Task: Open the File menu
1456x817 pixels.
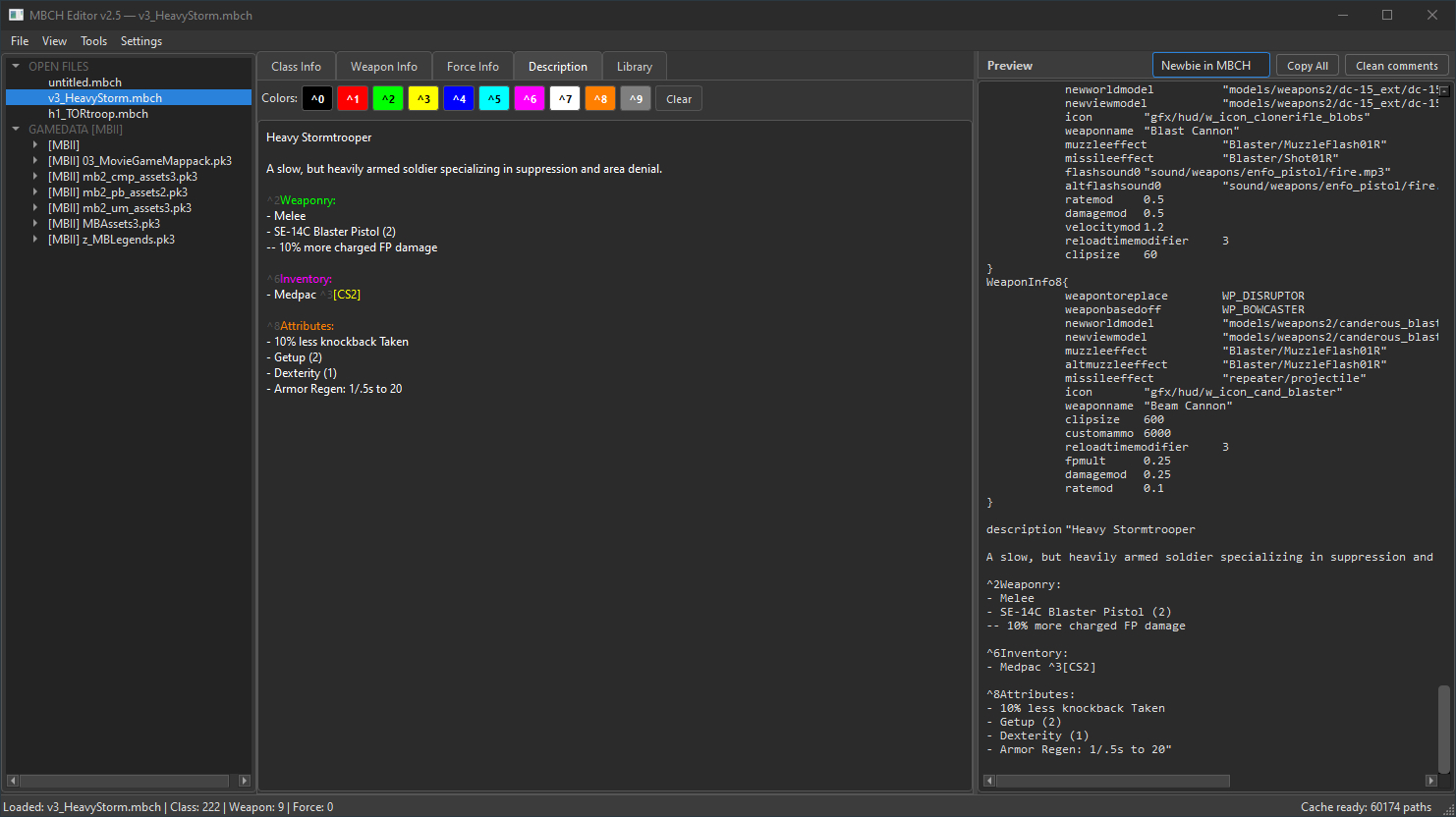Action: [20, 41]
